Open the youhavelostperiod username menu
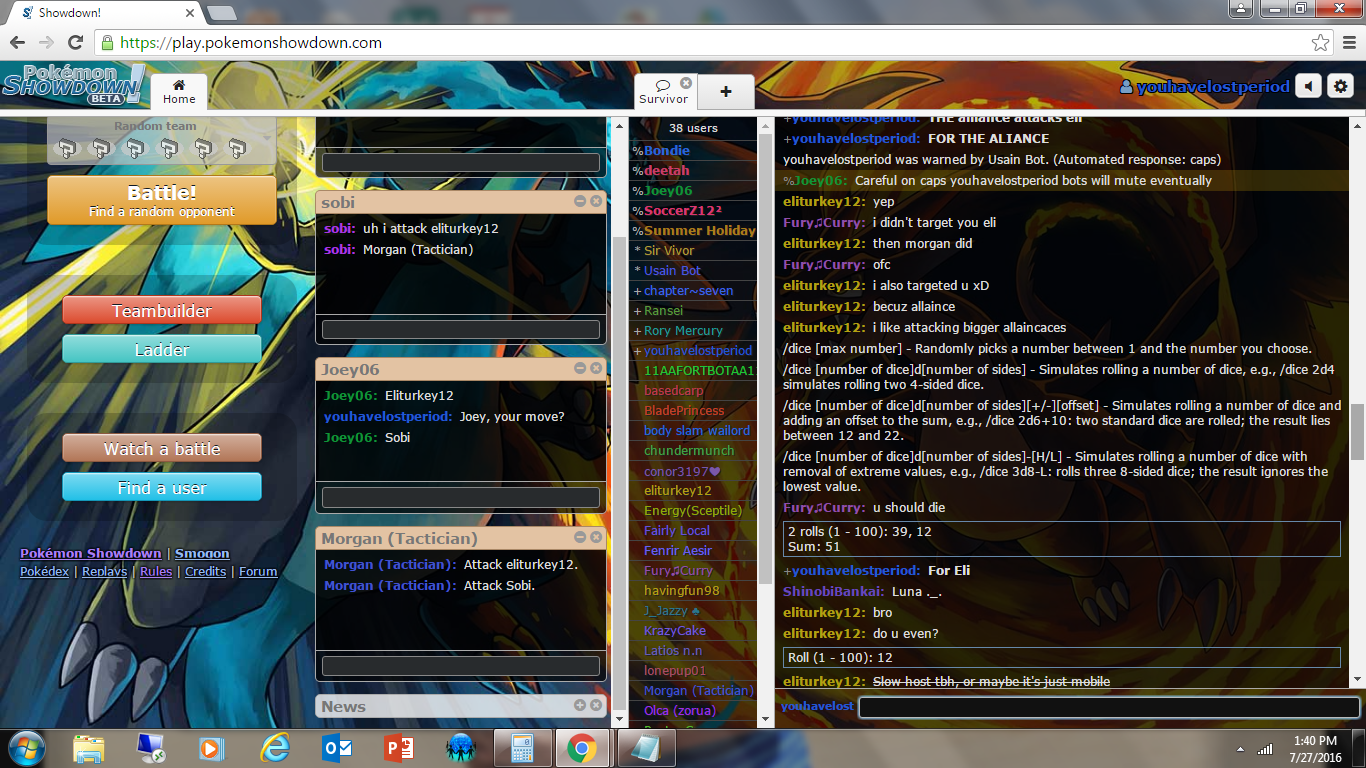The image size is (1366, 768). pyautogui.click(x=1205, y=87)
